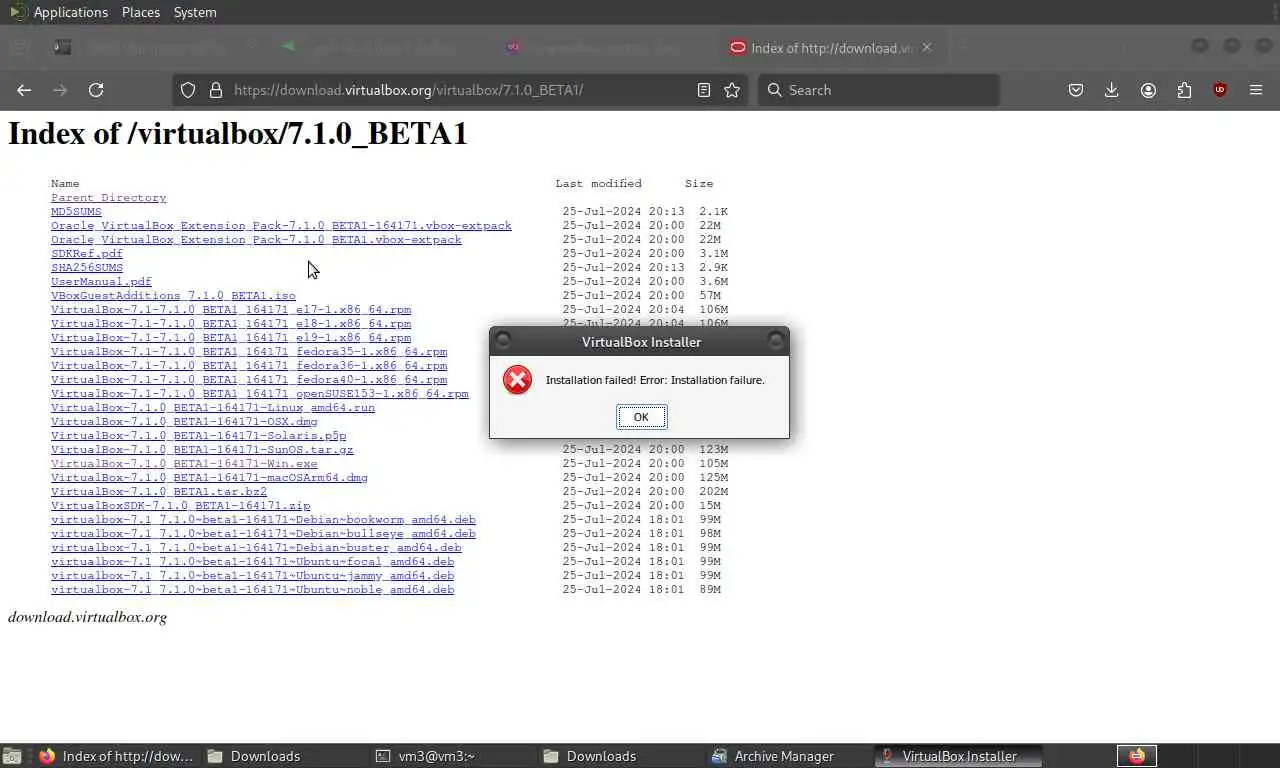
Task: Click the 'Last modified' column header text
Action: 598,184
